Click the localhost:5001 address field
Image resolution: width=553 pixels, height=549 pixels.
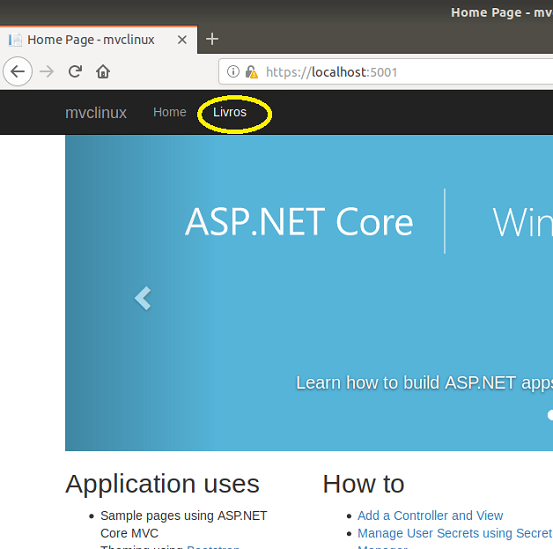tap(385, 72)
